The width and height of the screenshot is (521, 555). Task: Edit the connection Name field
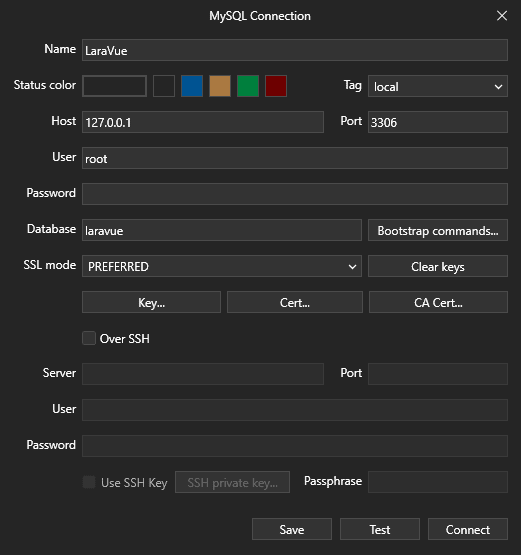(295, 50)
